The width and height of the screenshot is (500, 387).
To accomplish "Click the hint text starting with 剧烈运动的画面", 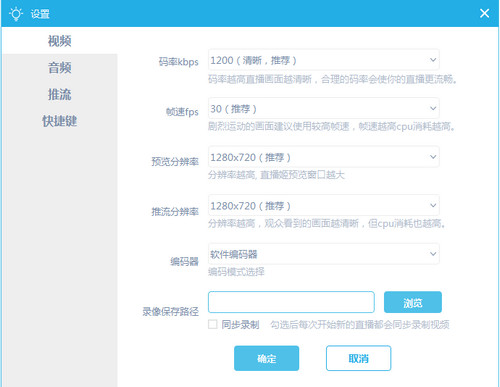I will click(x=332, y=127).
